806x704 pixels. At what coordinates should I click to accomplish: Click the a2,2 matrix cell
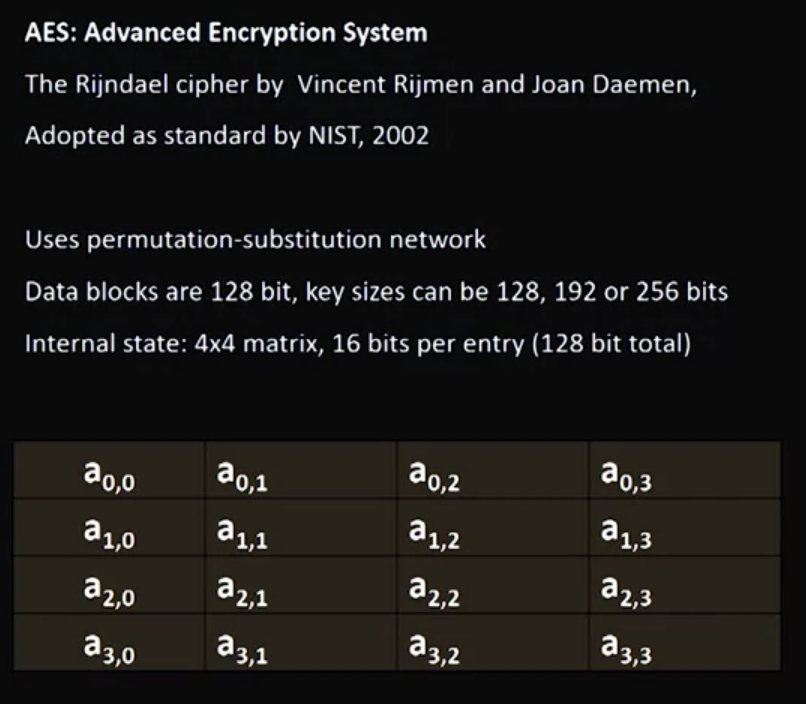pos(434,591)
